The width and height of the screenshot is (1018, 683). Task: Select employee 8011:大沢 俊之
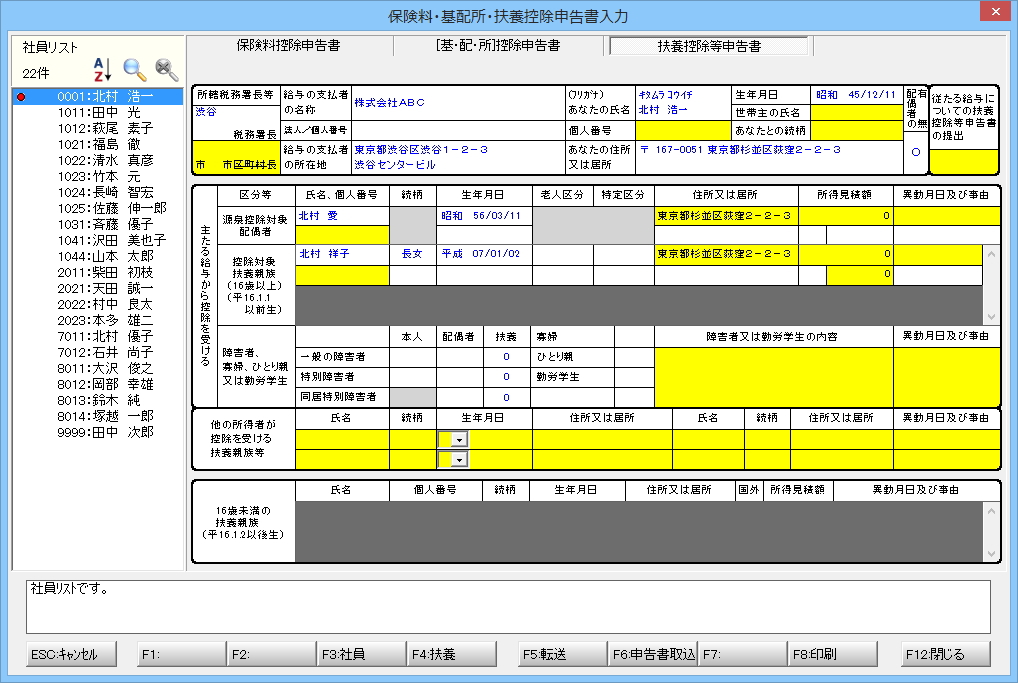(x=98, y=369)
